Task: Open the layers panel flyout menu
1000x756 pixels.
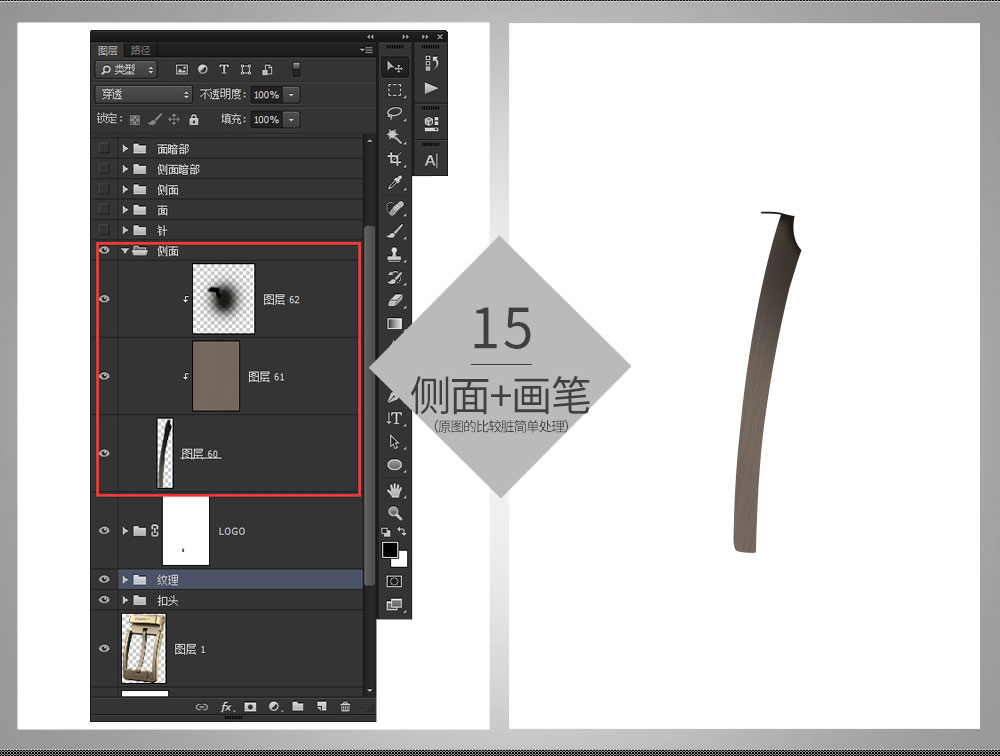Action: point(365,50)
